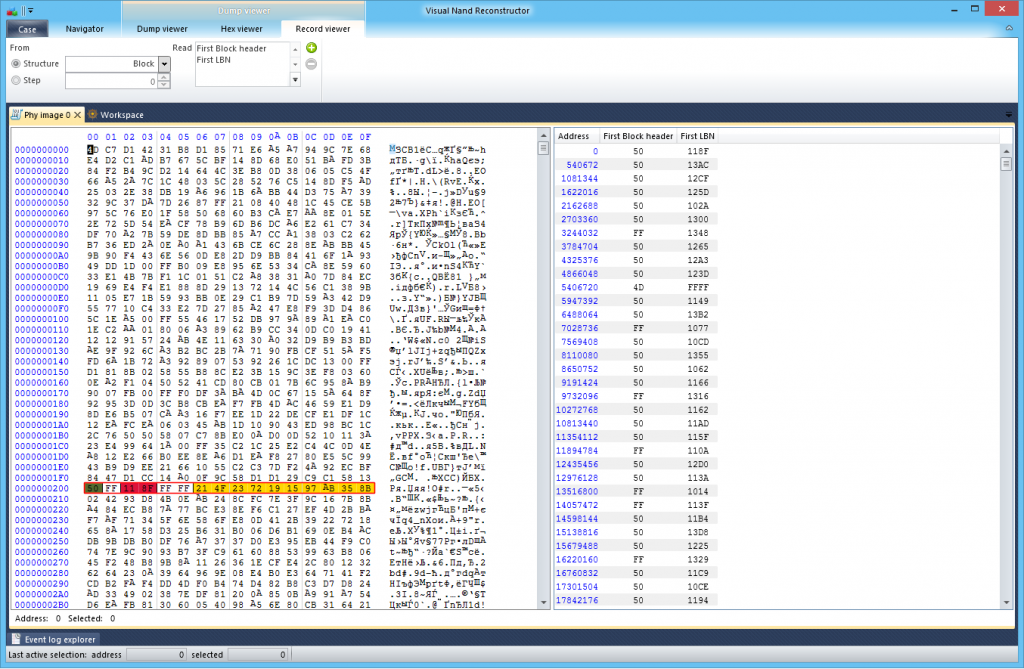Open record address 1081344

[579, 178]
